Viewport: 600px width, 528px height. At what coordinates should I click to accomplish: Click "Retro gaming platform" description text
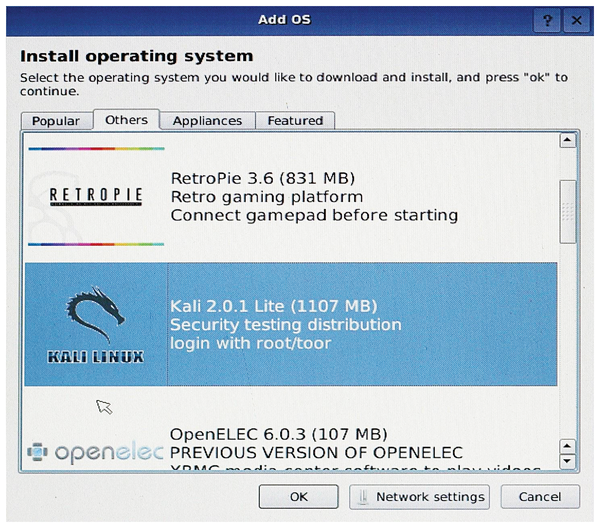pos(267,197)
